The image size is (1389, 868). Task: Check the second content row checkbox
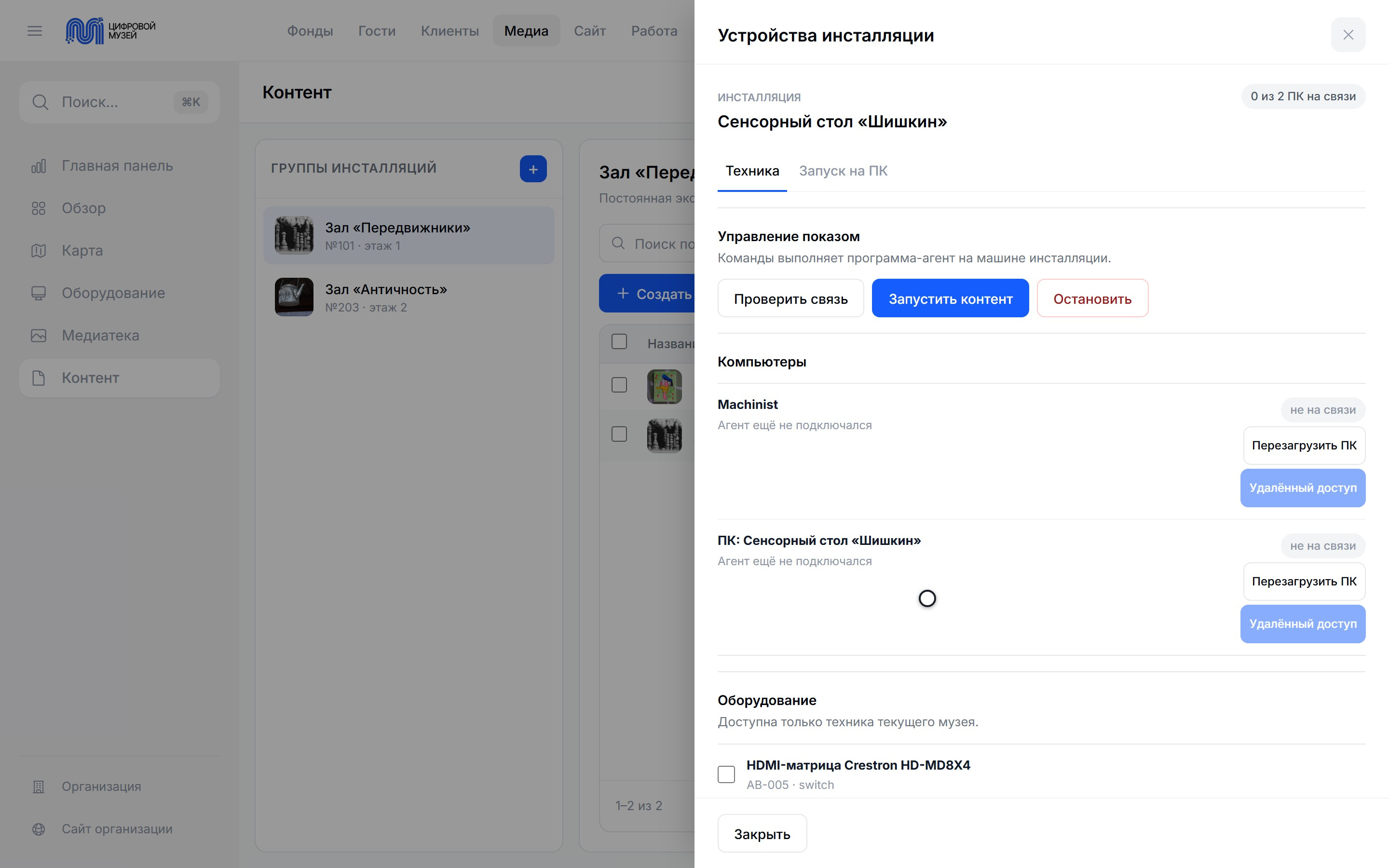[619, 434]
